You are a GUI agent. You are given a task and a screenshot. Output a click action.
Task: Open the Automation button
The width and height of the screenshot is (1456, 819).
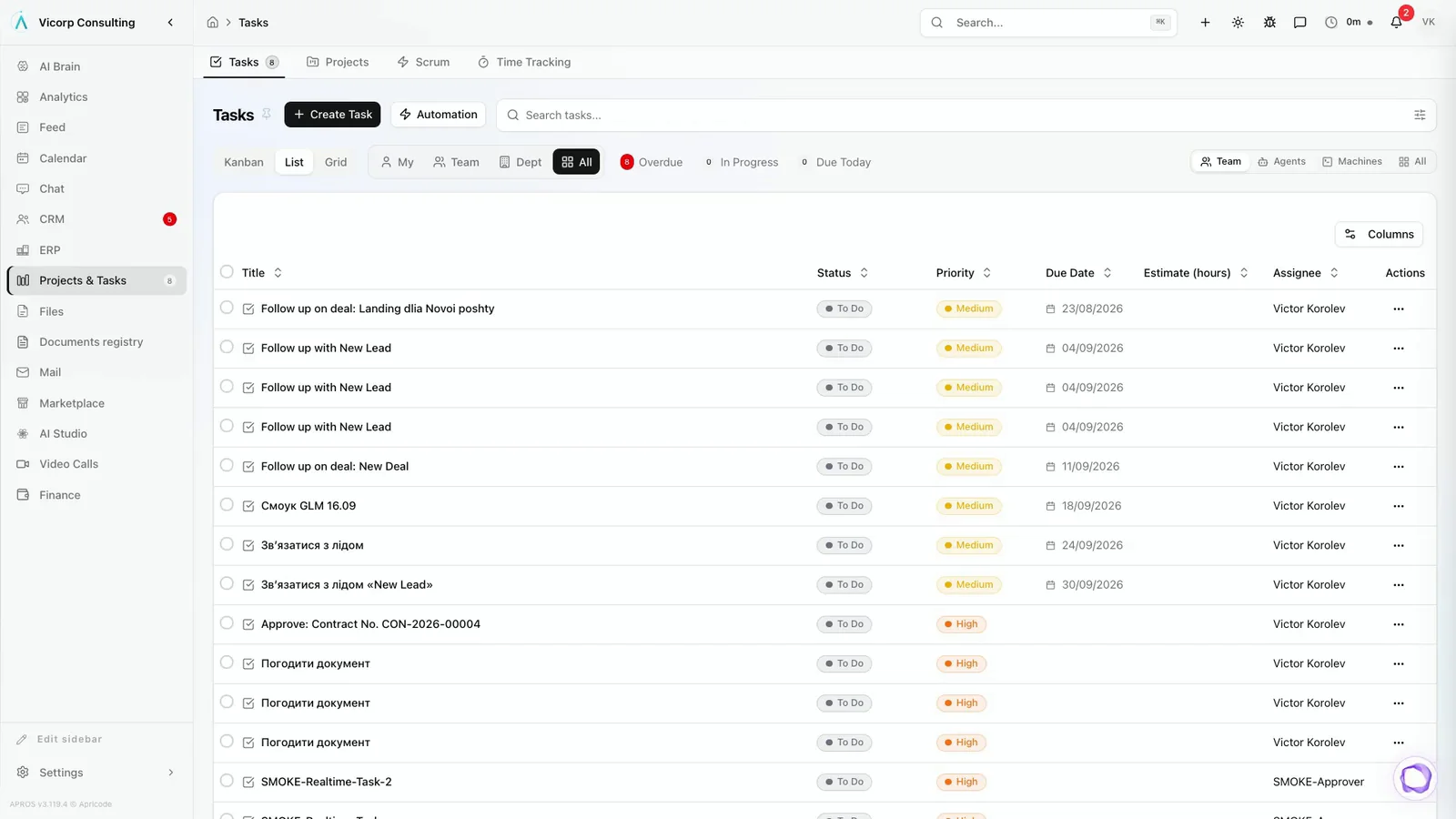(439, 115)
